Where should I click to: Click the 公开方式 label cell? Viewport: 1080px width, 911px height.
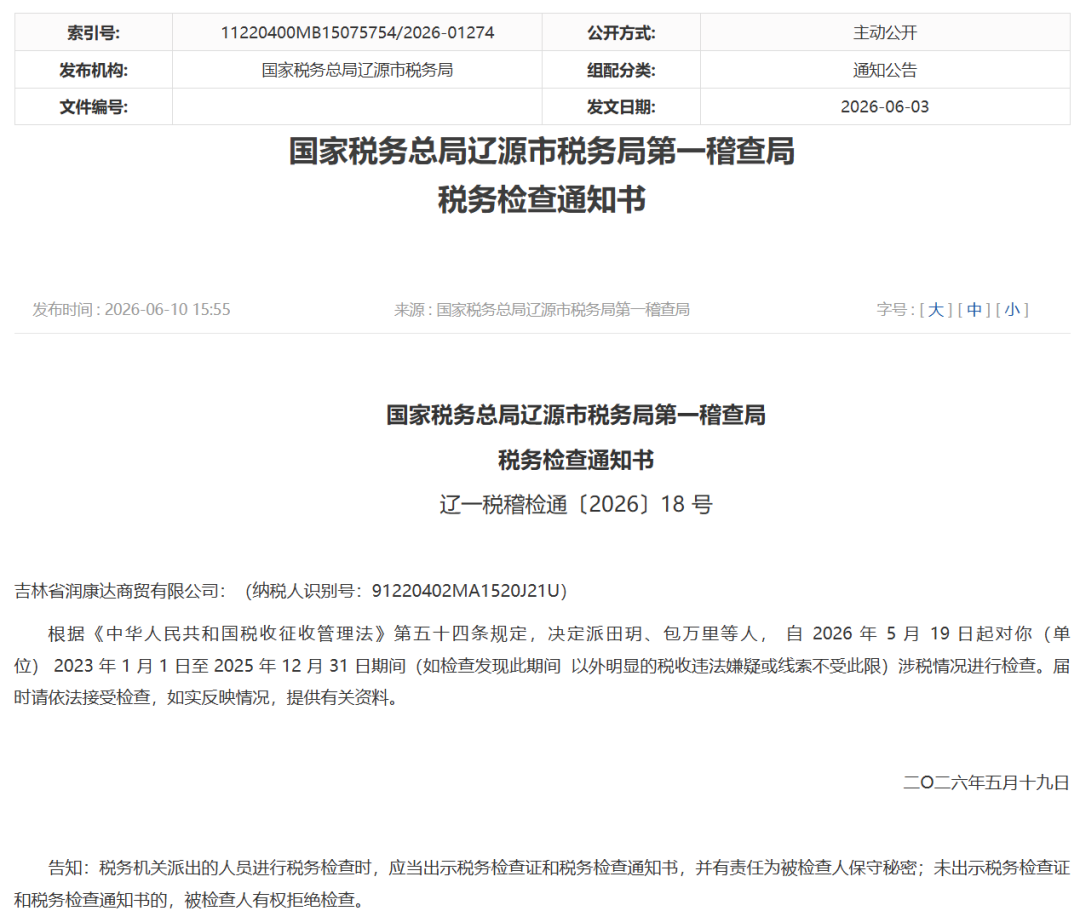coord(621,32)
